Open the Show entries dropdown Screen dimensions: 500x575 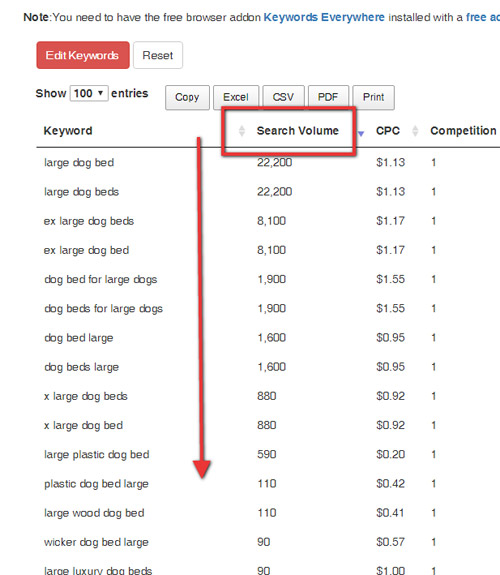(89, 93)
